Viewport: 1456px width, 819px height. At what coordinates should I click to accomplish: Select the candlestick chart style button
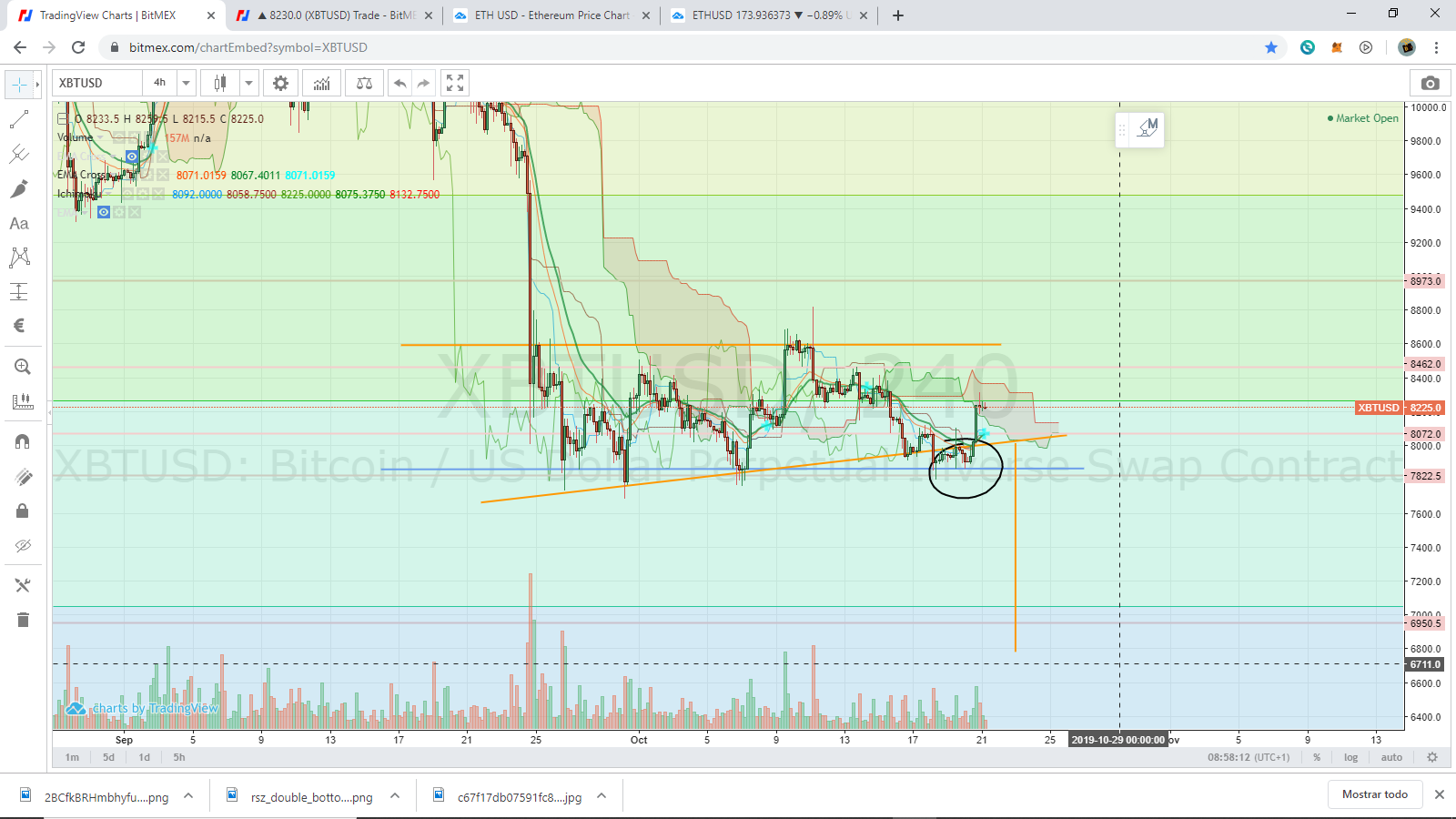coord(219,83)
